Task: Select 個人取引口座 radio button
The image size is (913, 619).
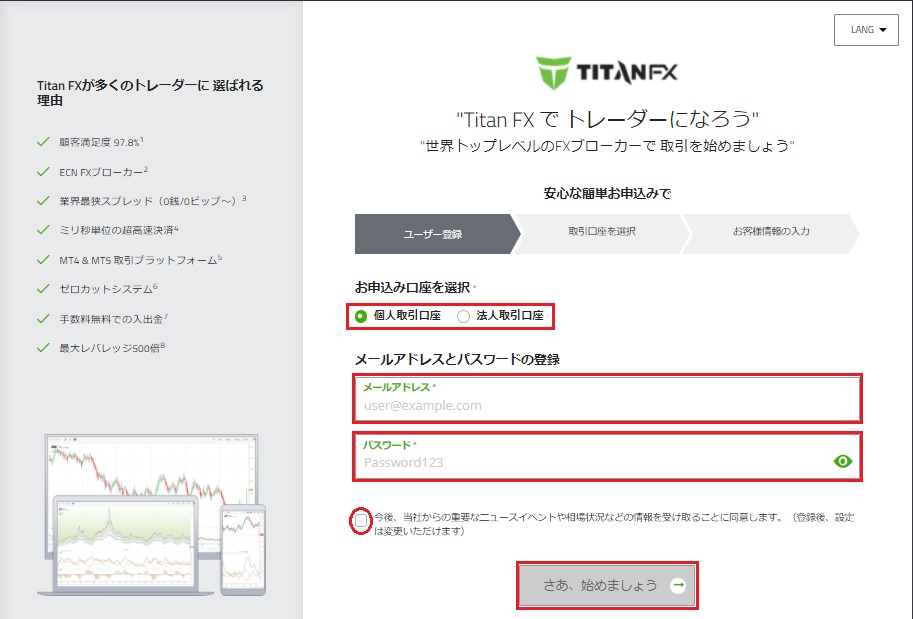Action: [x=361, y=316]
